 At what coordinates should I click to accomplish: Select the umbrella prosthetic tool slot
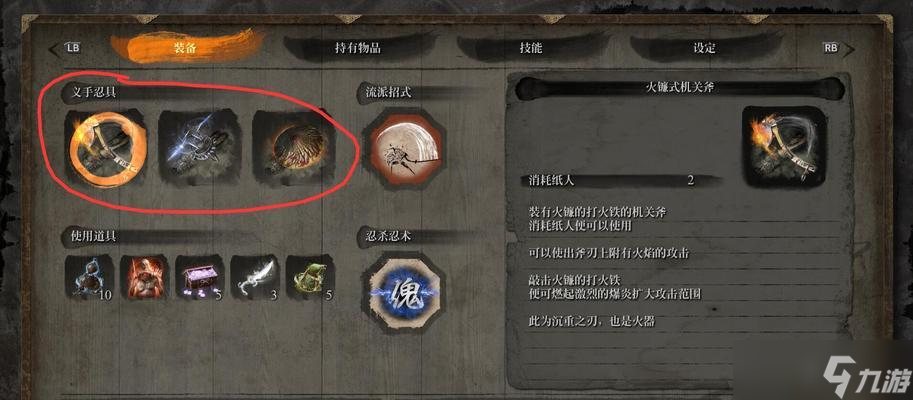point(294,145)
